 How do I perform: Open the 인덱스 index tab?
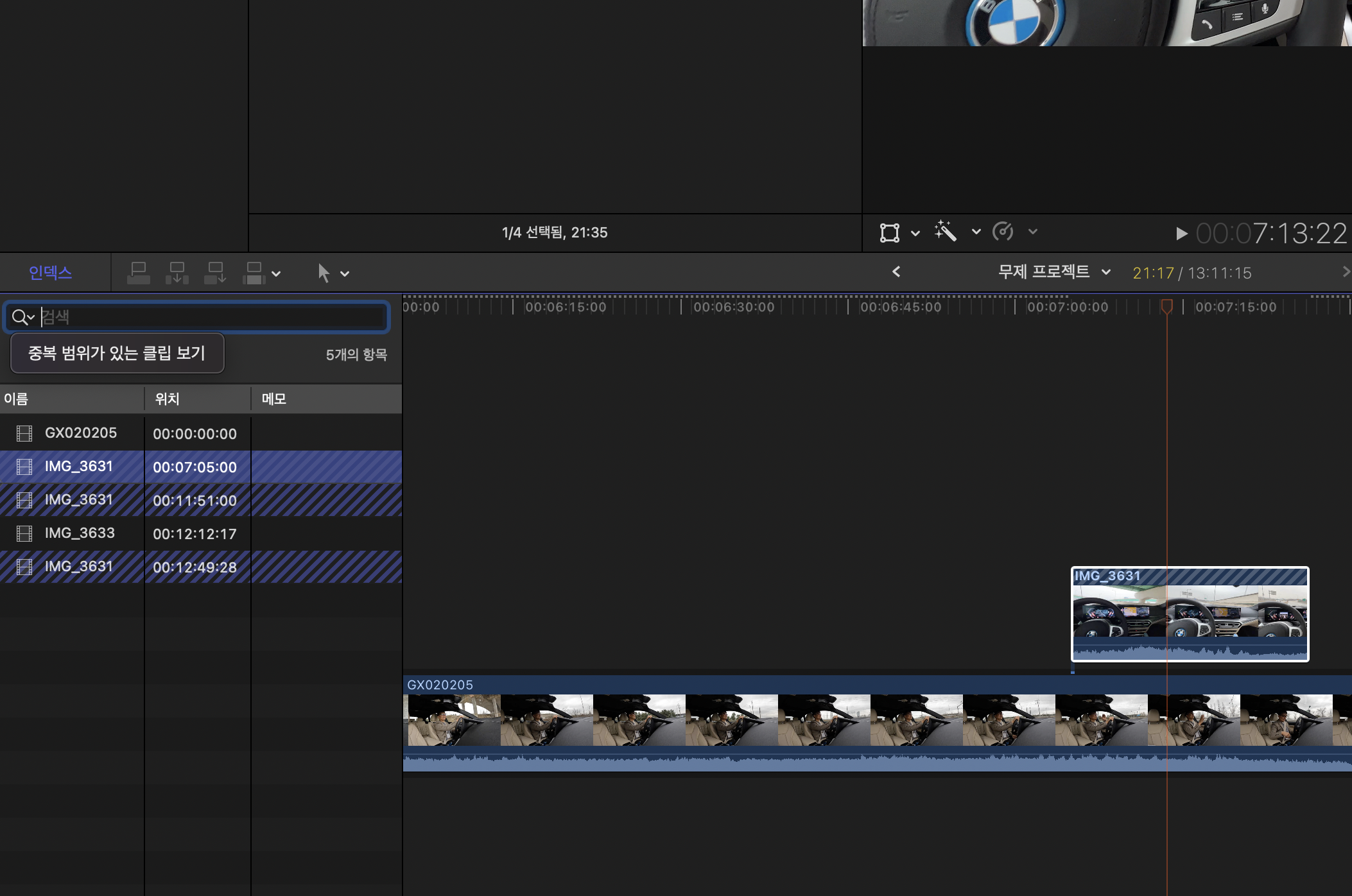point(50,273)
